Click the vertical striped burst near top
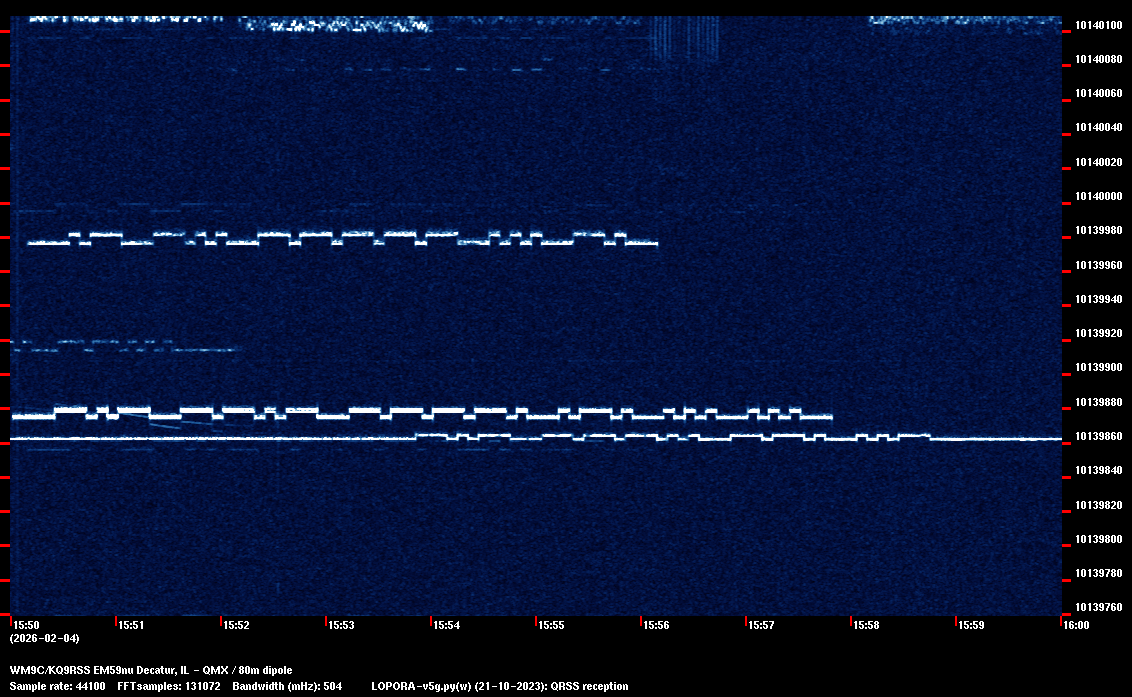1132x697 pixels. click(685, 40)
